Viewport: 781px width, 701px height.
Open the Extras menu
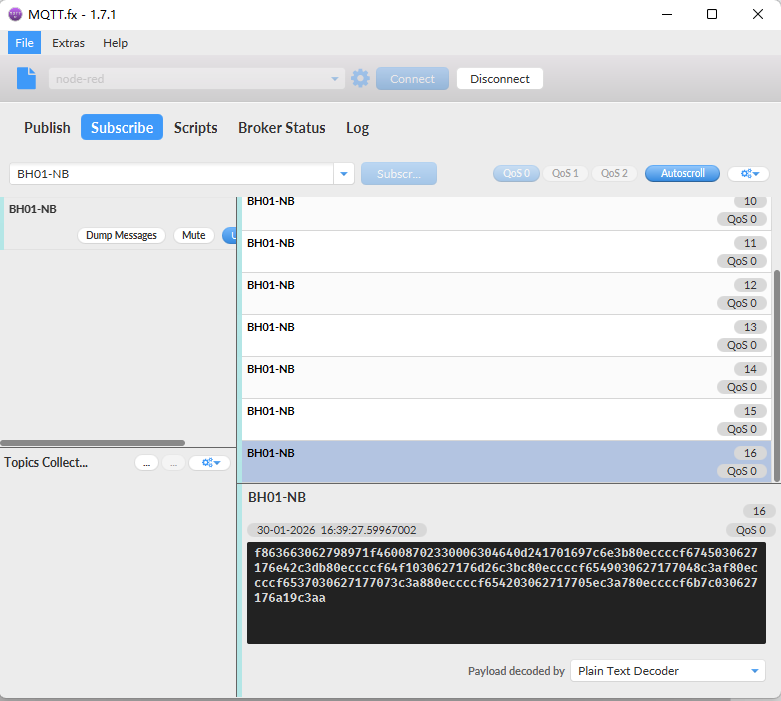tap(68, 43)
